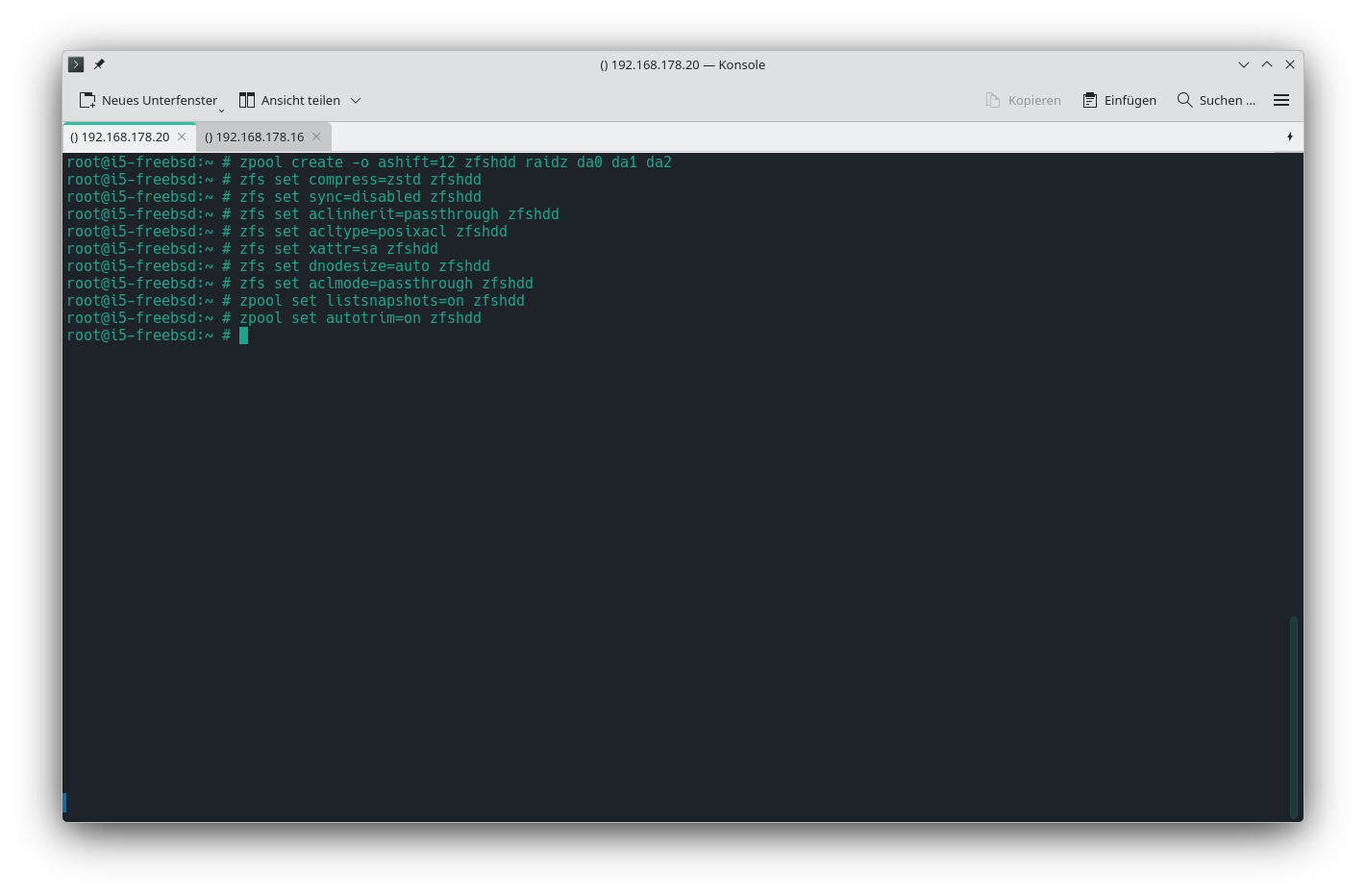Open the Konsole window menu icon

(76, 64)
